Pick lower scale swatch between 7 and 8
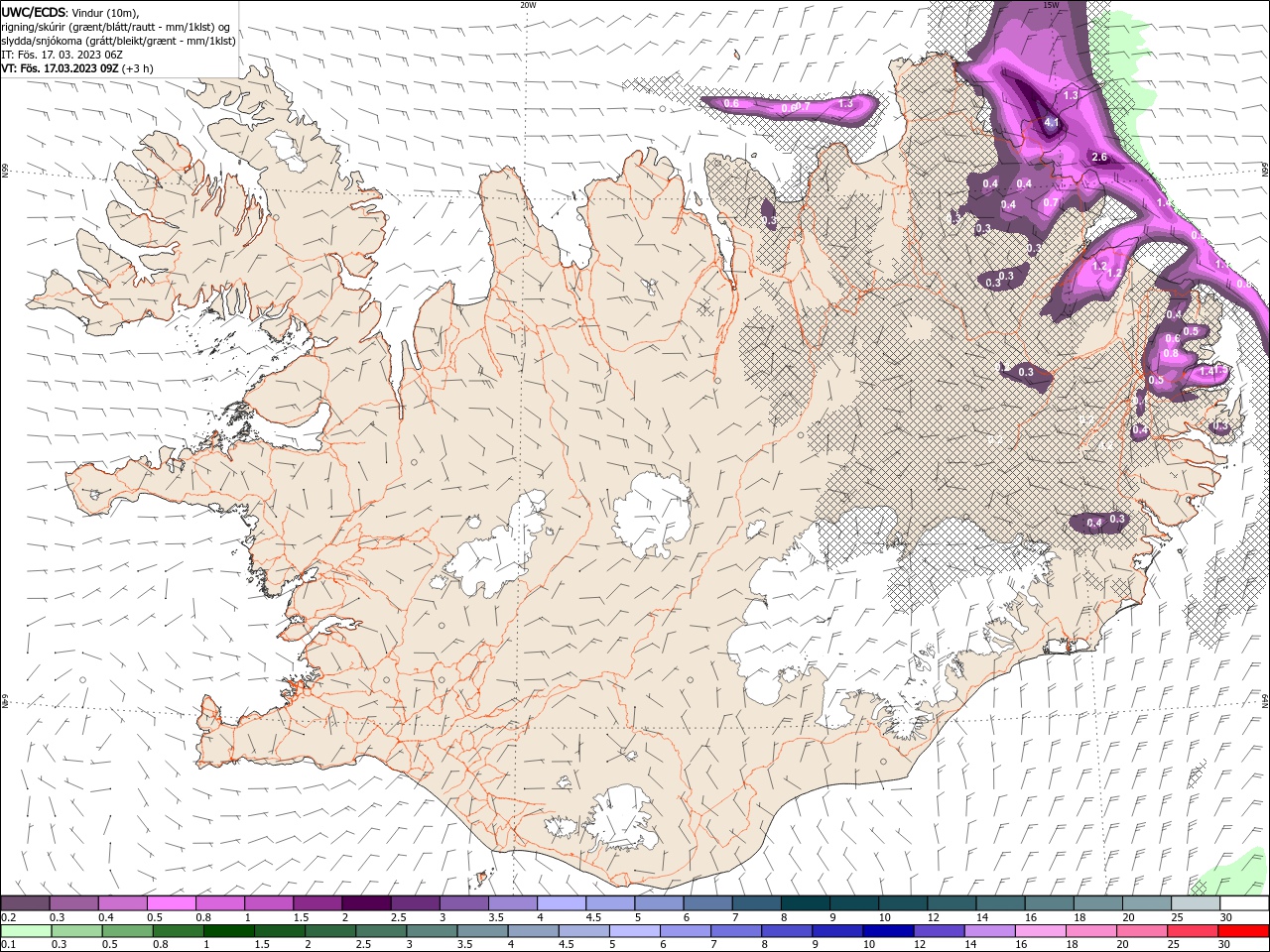Screen dimensions: 1270x952 [735, 931]
